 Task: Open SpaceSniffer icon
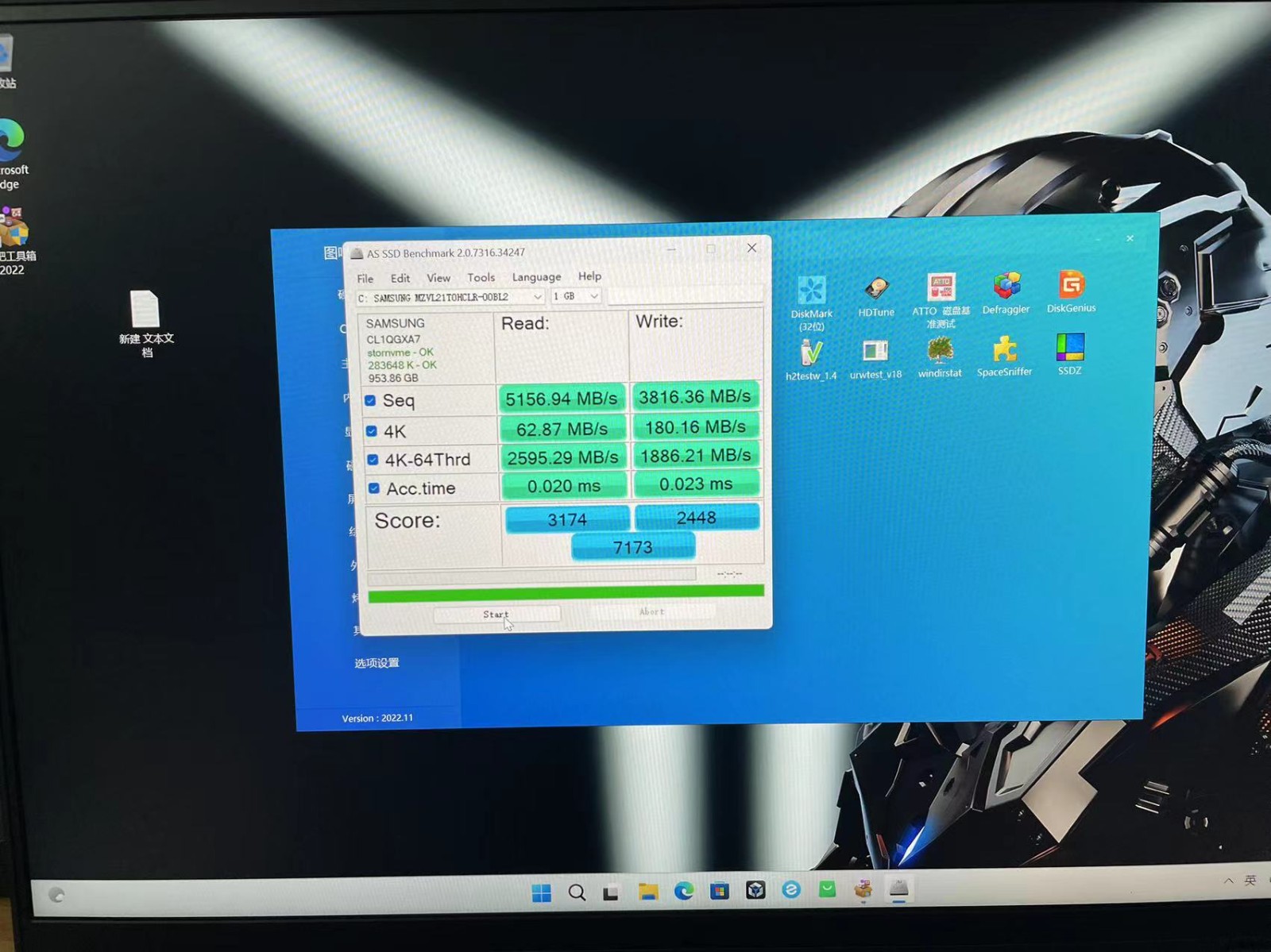(x=1005, y=357)
